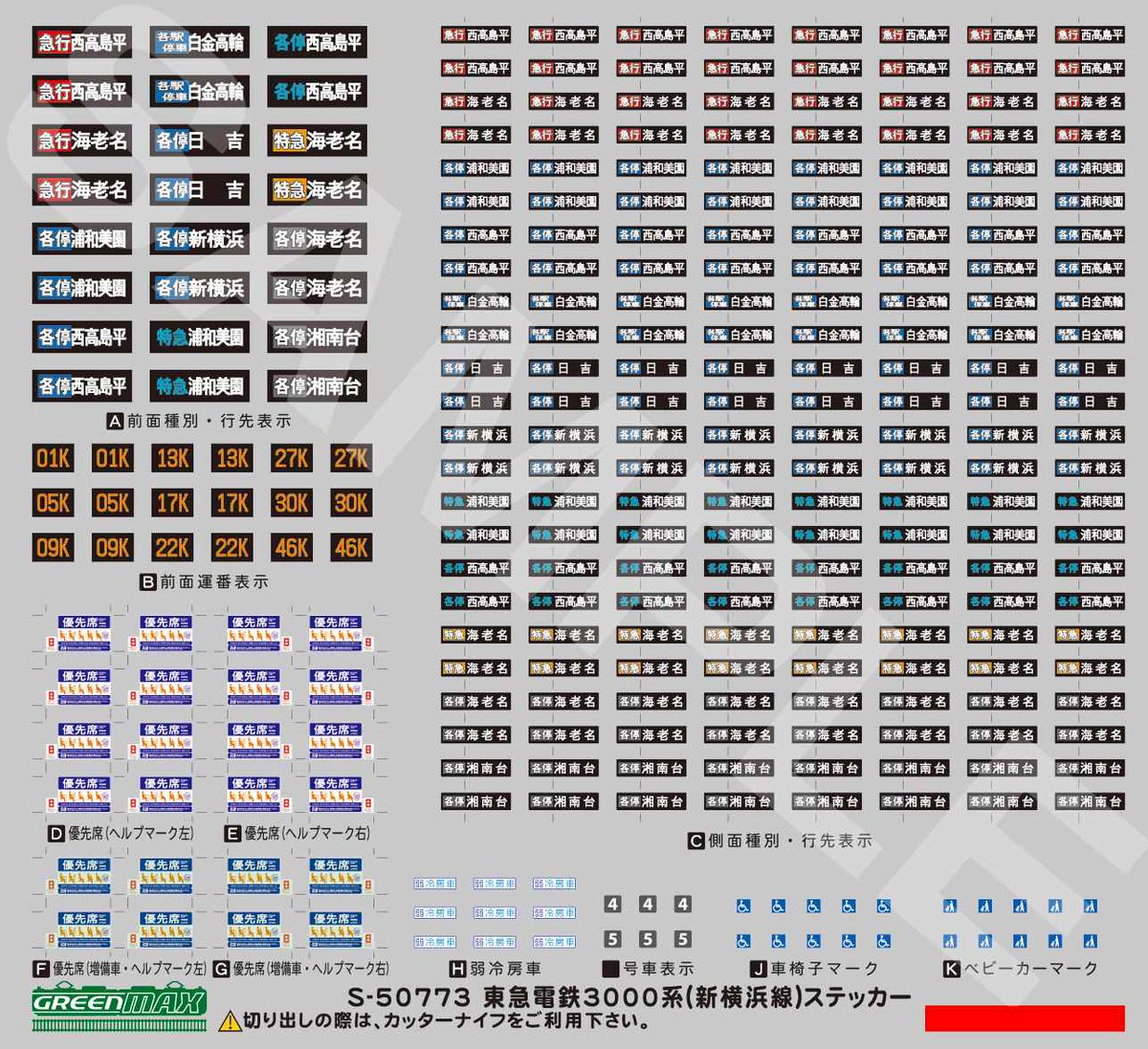1148x1049 pixels.
Task: Click the cutter knife caution text
Action: pyautogui.click(x=447, y=1021)
